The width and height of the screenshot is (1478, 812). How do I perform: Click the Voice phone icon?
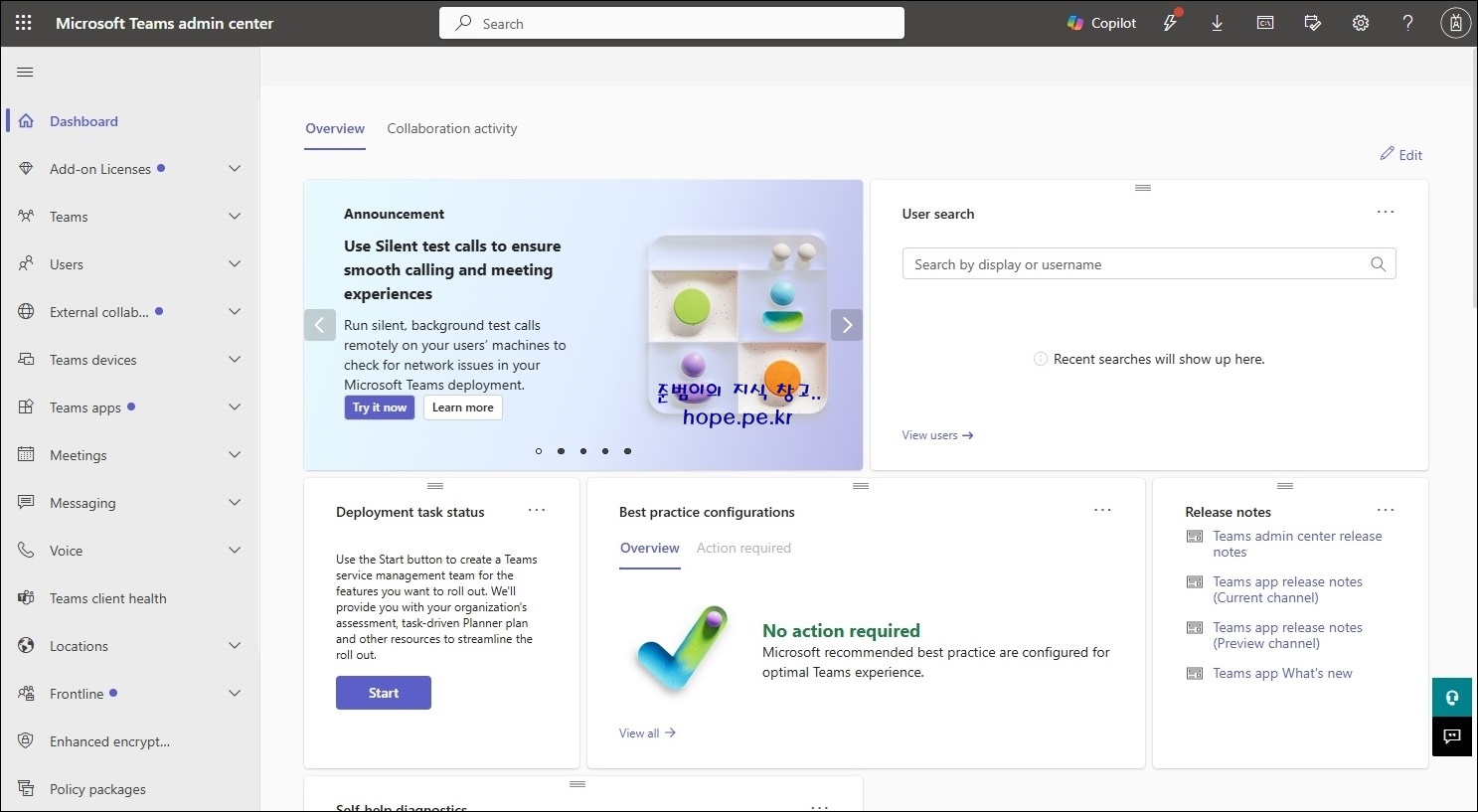(x=26, y=551)
